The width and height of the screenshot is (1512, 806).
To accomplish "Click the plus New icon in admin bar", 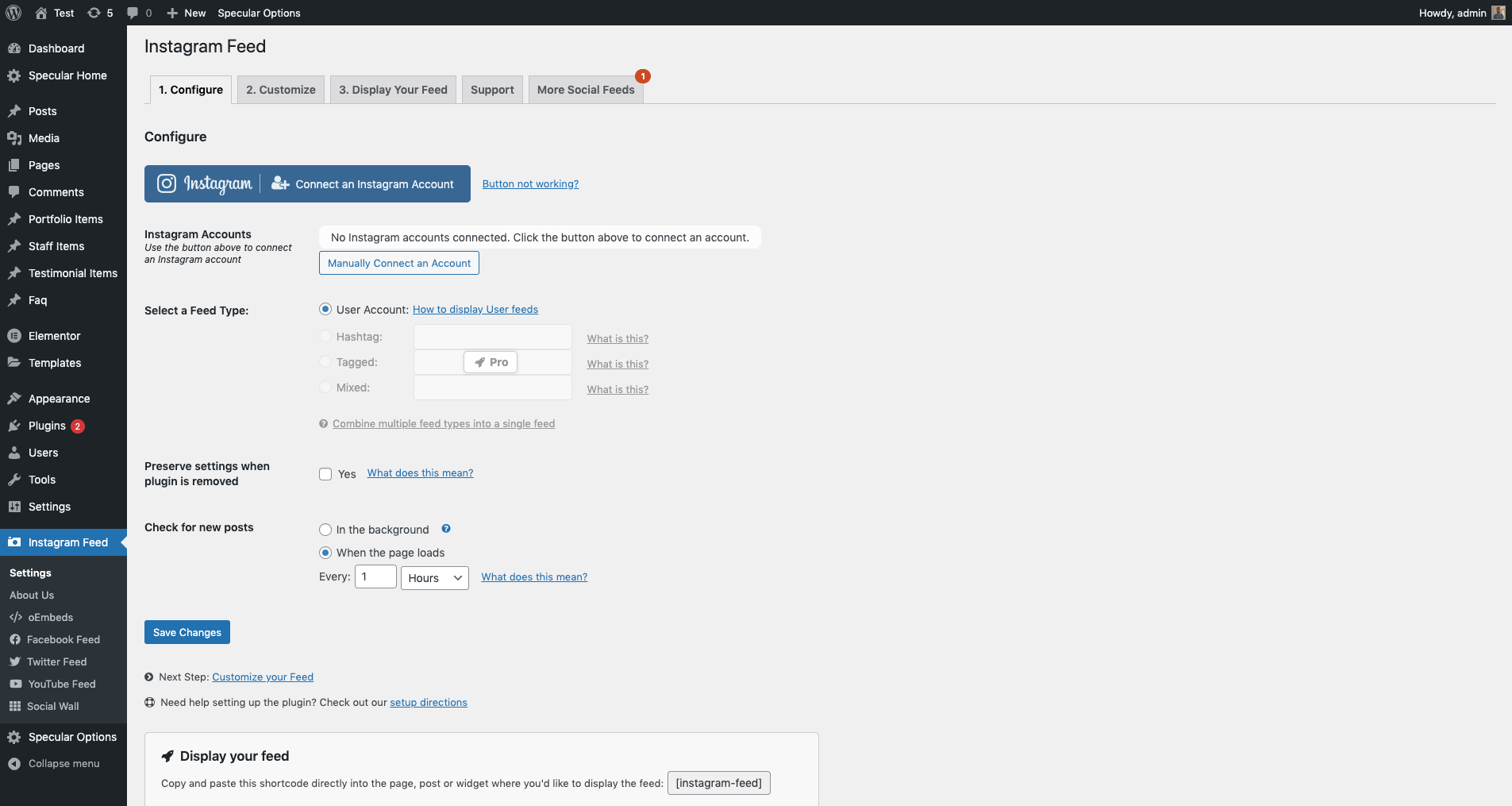I will 172,13.
